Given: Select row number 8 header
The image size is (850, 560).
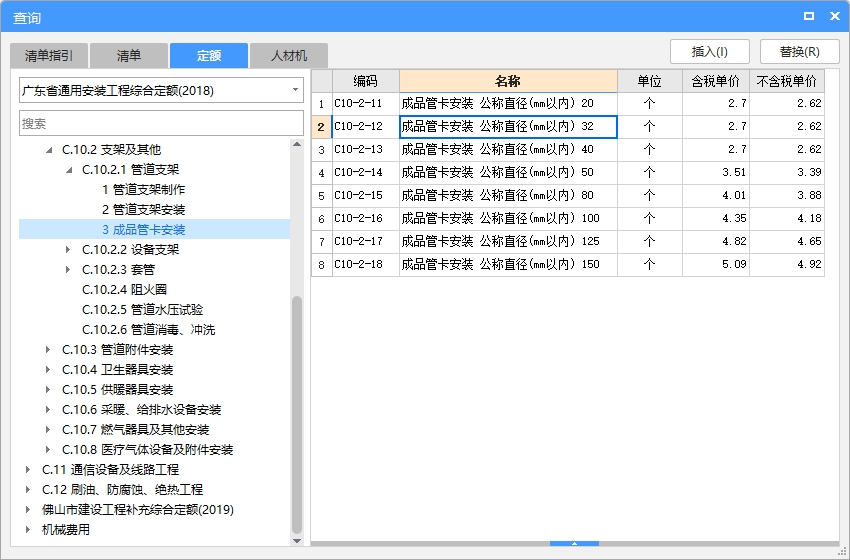Looking at the screenshot, I should (x=321, y=265).
